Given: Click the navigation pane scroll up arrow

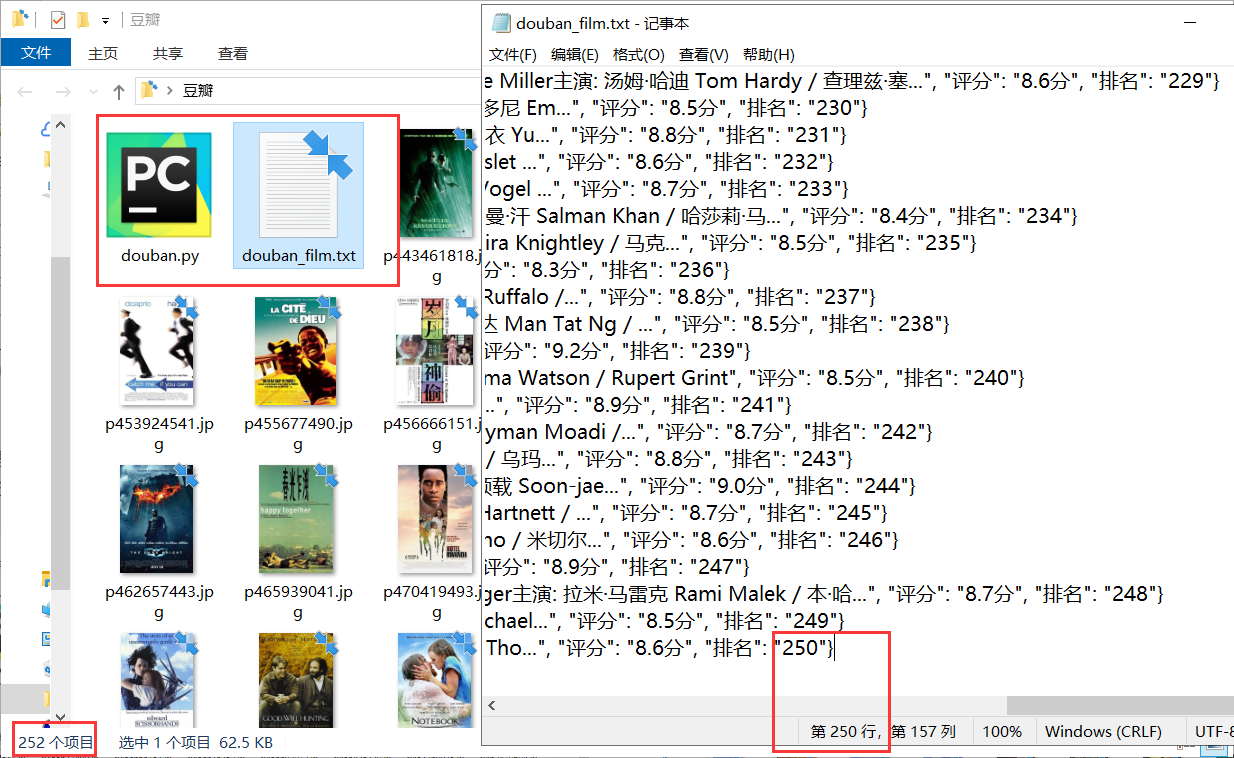Looking at the screenshot, I should click(x=60, y=126).
